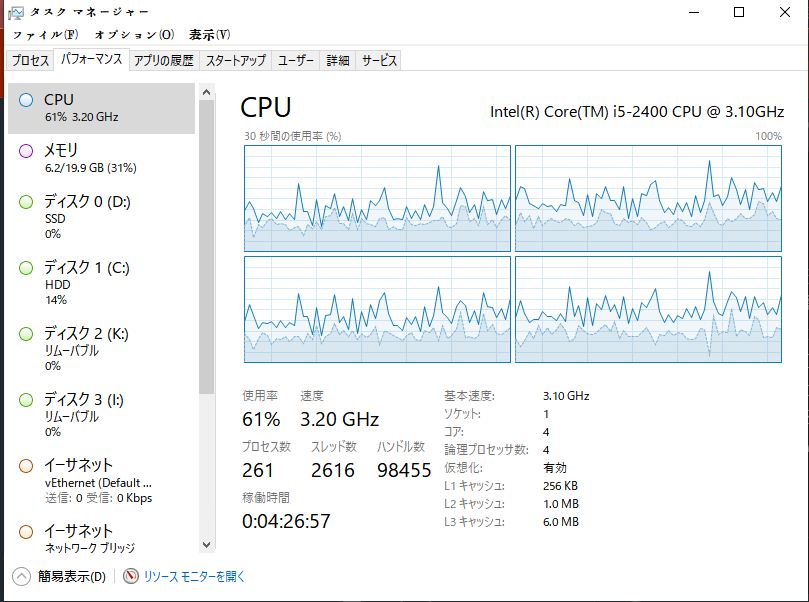Click the 速度 value 3.20 GHz
The image size is (809, 602).
pyautogui.click(x=339, y=419)
